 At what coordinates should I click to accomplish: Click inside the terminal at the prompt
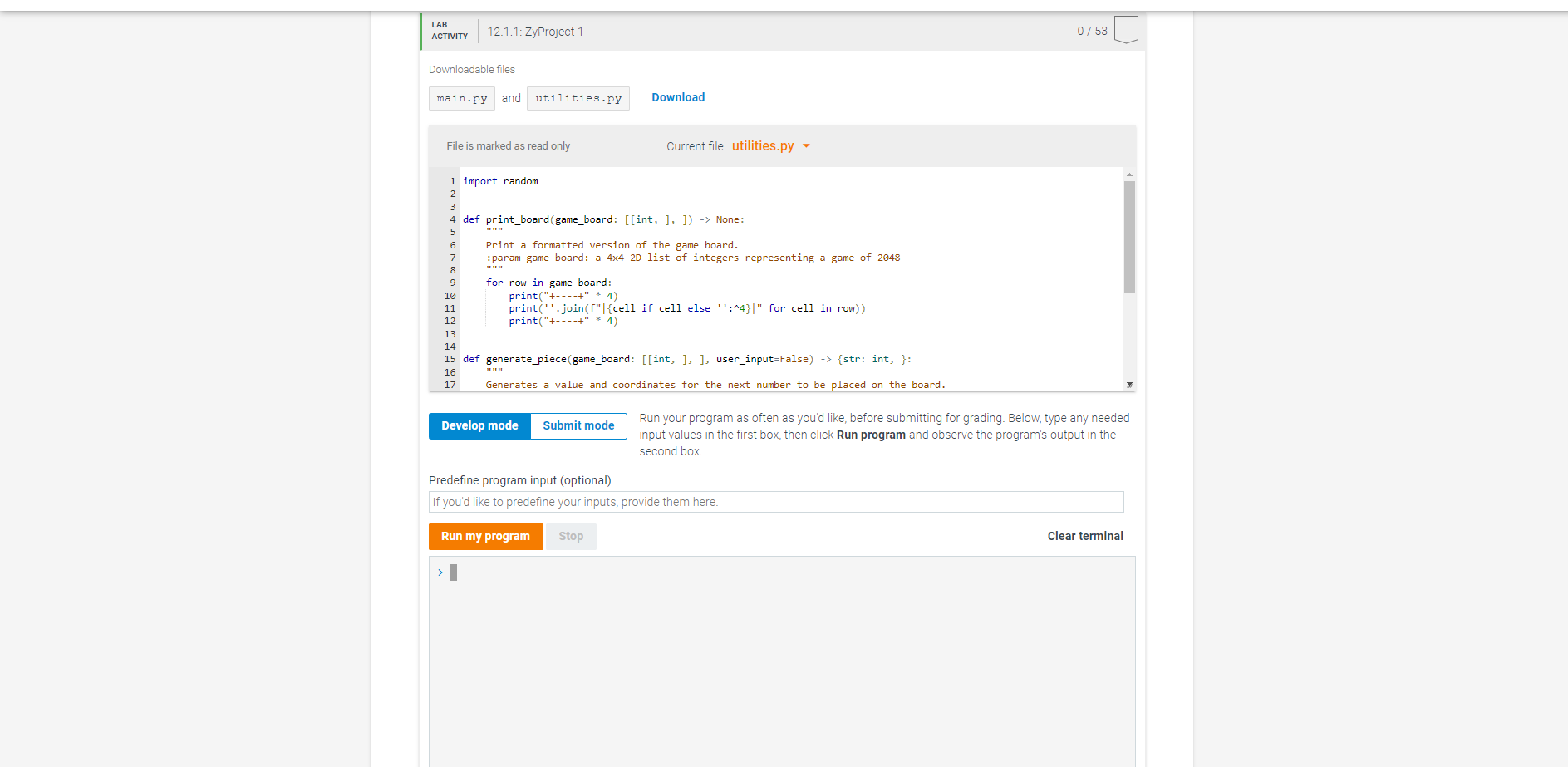tap(454, 573)
